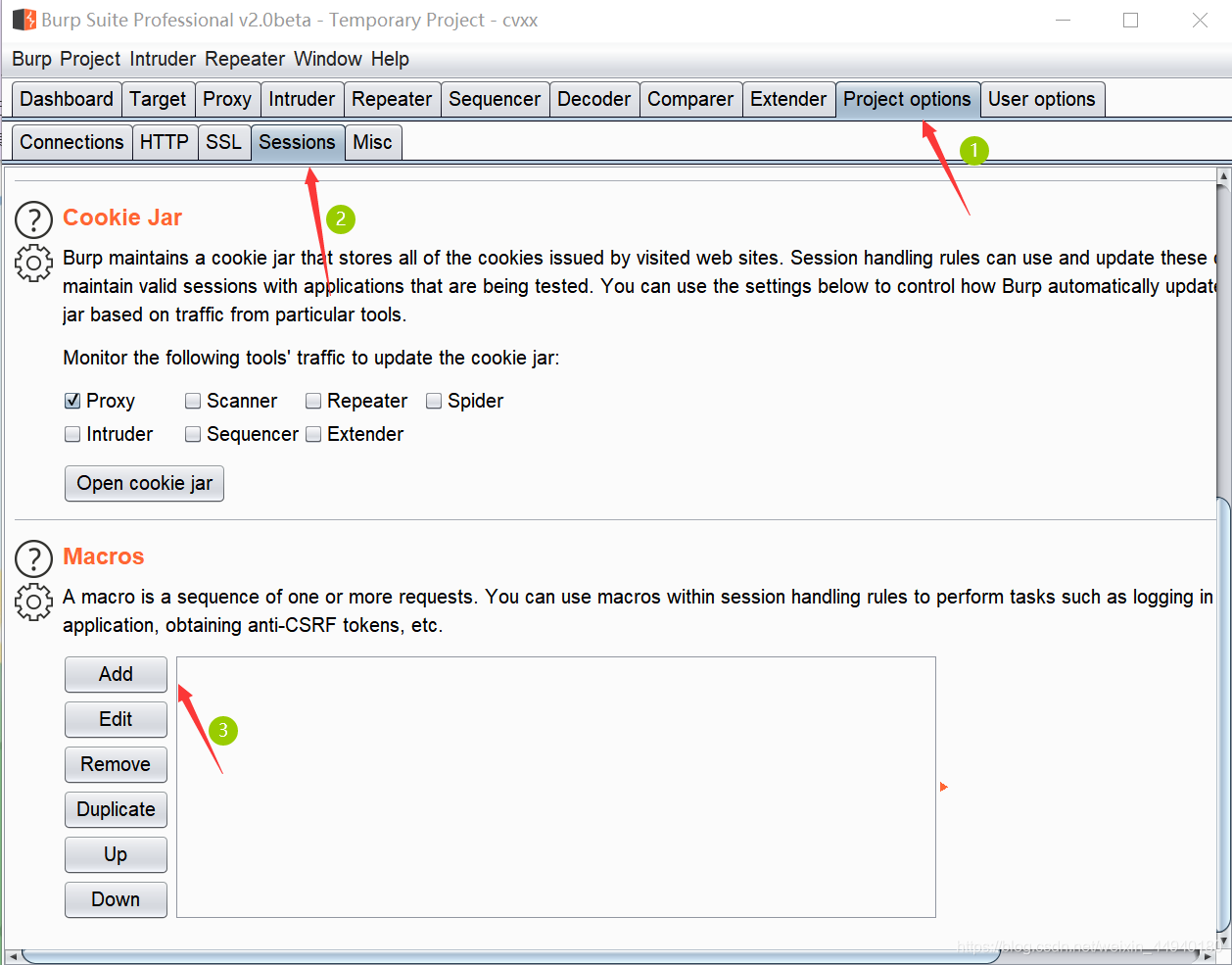This screenshot has height=965, width=1232.
Task: Enable the Extender checkbox
Action: tap(313, 434)
